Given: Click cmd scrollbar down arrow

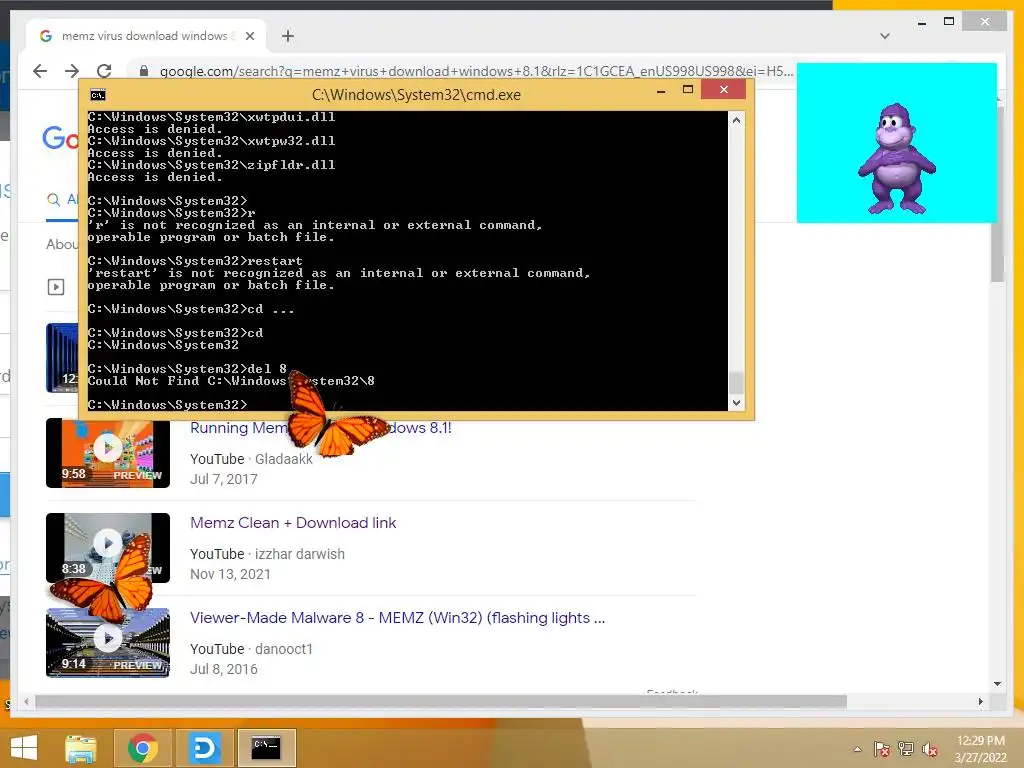Looking at the screenshot, I should [x=736, y=403].
